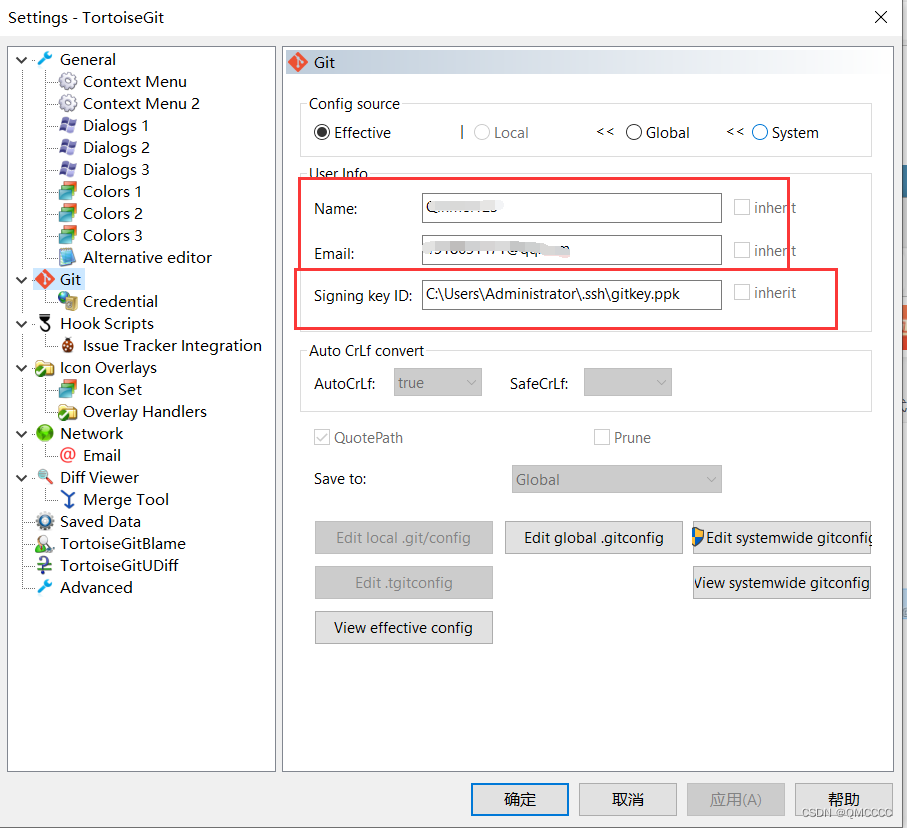Select the System config source radio
The image size is (907, 828).
click(x=759, y=133)
